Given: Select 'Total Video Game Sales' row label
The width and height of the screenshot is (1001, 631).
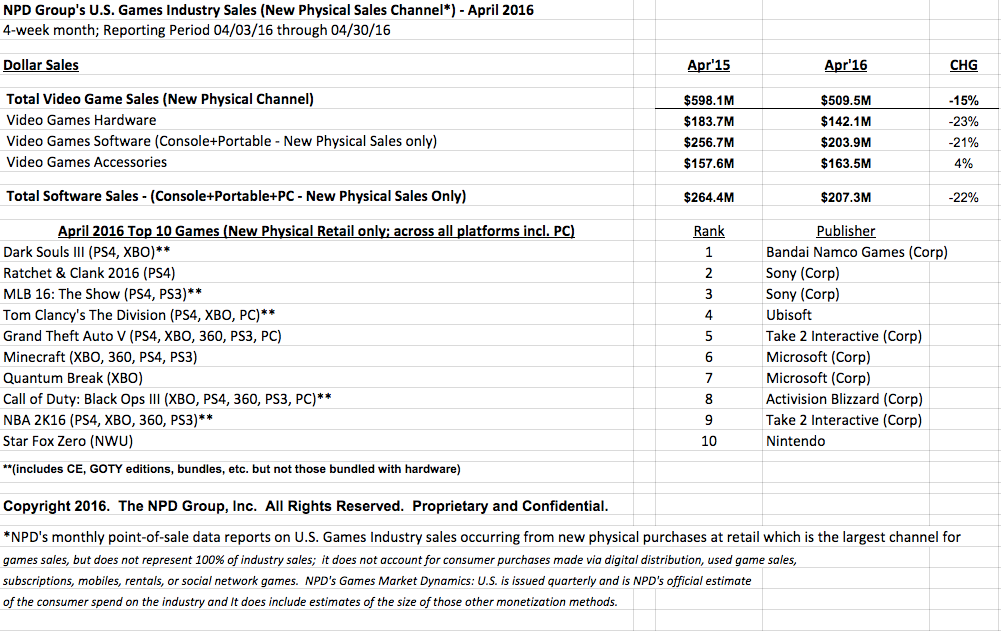Looking at the screenshot, I should pos(160,99).
